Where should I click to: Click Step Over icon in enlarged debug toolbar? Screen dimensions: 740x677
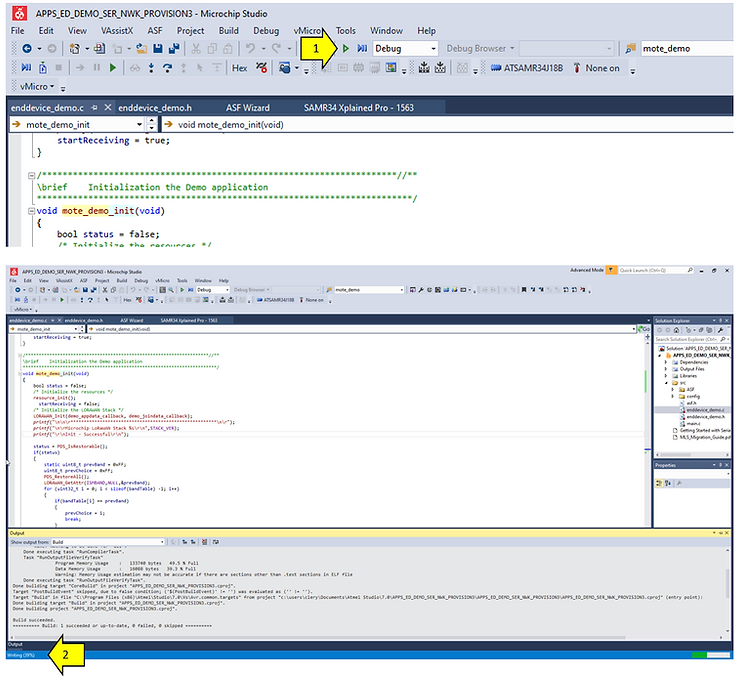pyautogui.click(x=167, y=68)
